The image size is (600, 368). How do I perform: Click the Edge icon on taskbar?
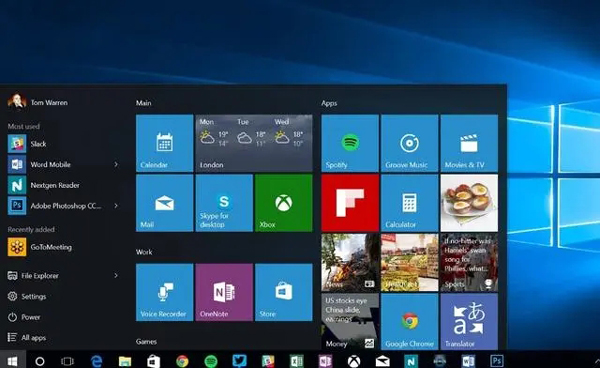(x=96, y=361)
